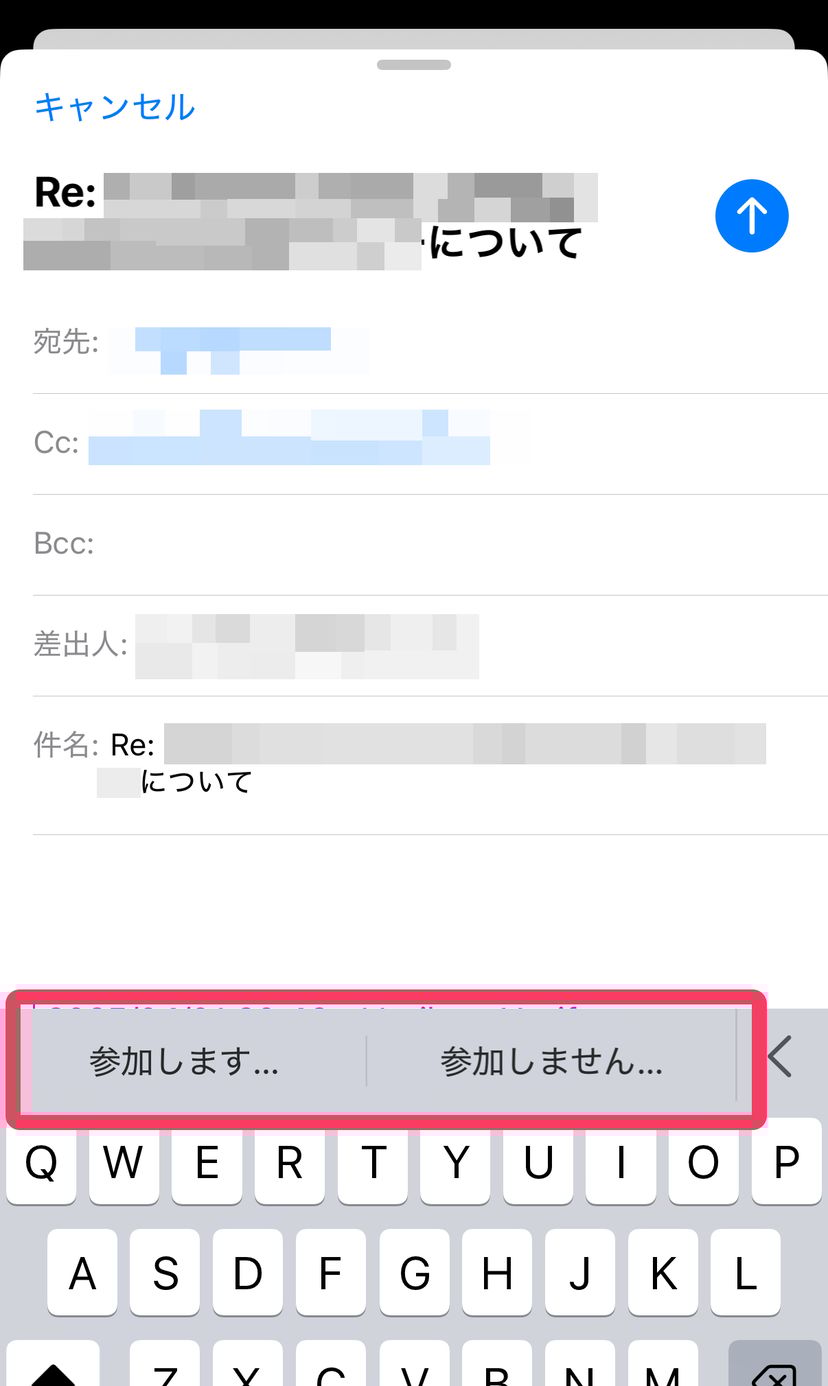
Task: Collapse suggestions with the chevron arrow
Action: [779, 1056]
